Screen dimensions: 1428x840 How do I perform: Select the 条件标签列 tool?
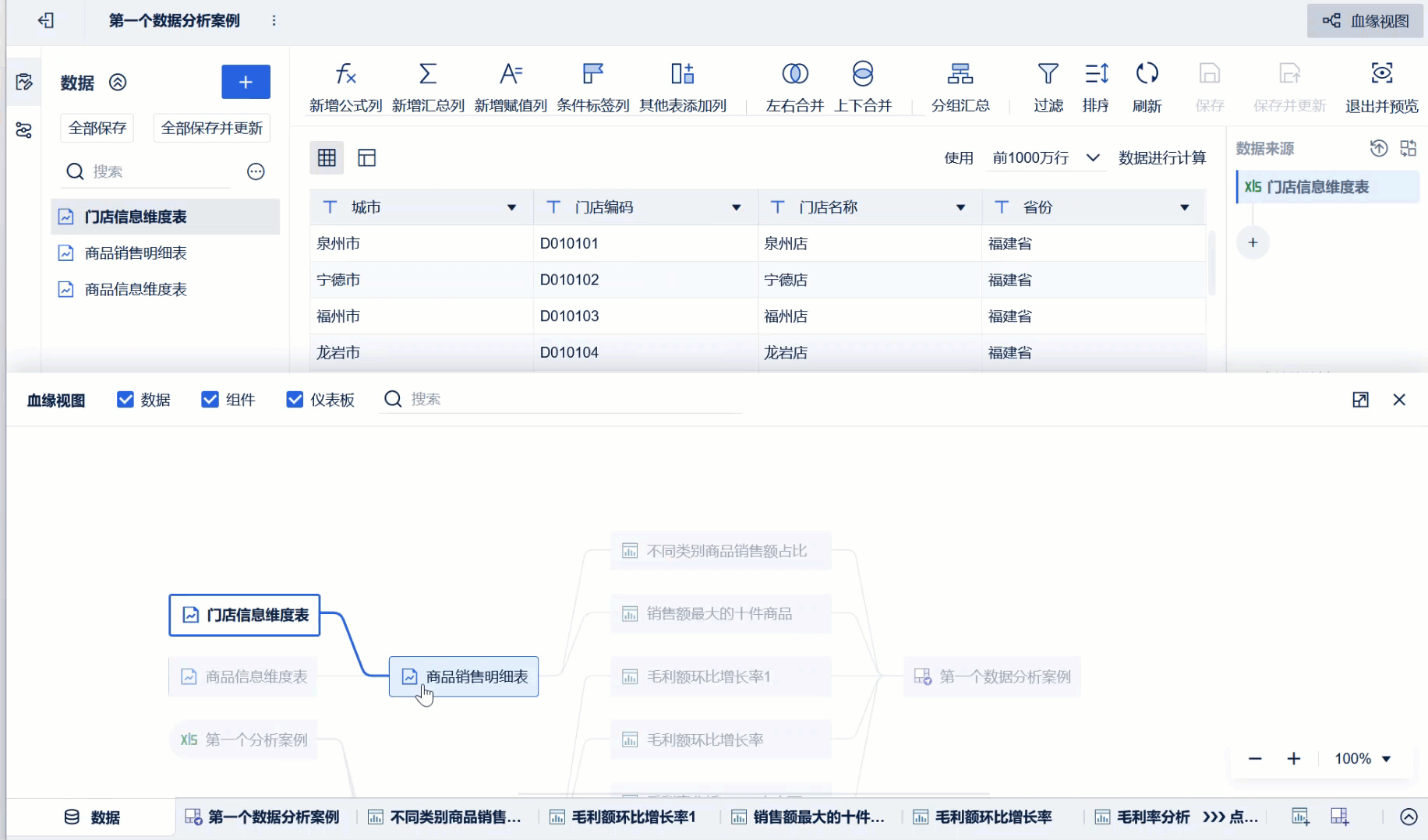pos(593,87)
